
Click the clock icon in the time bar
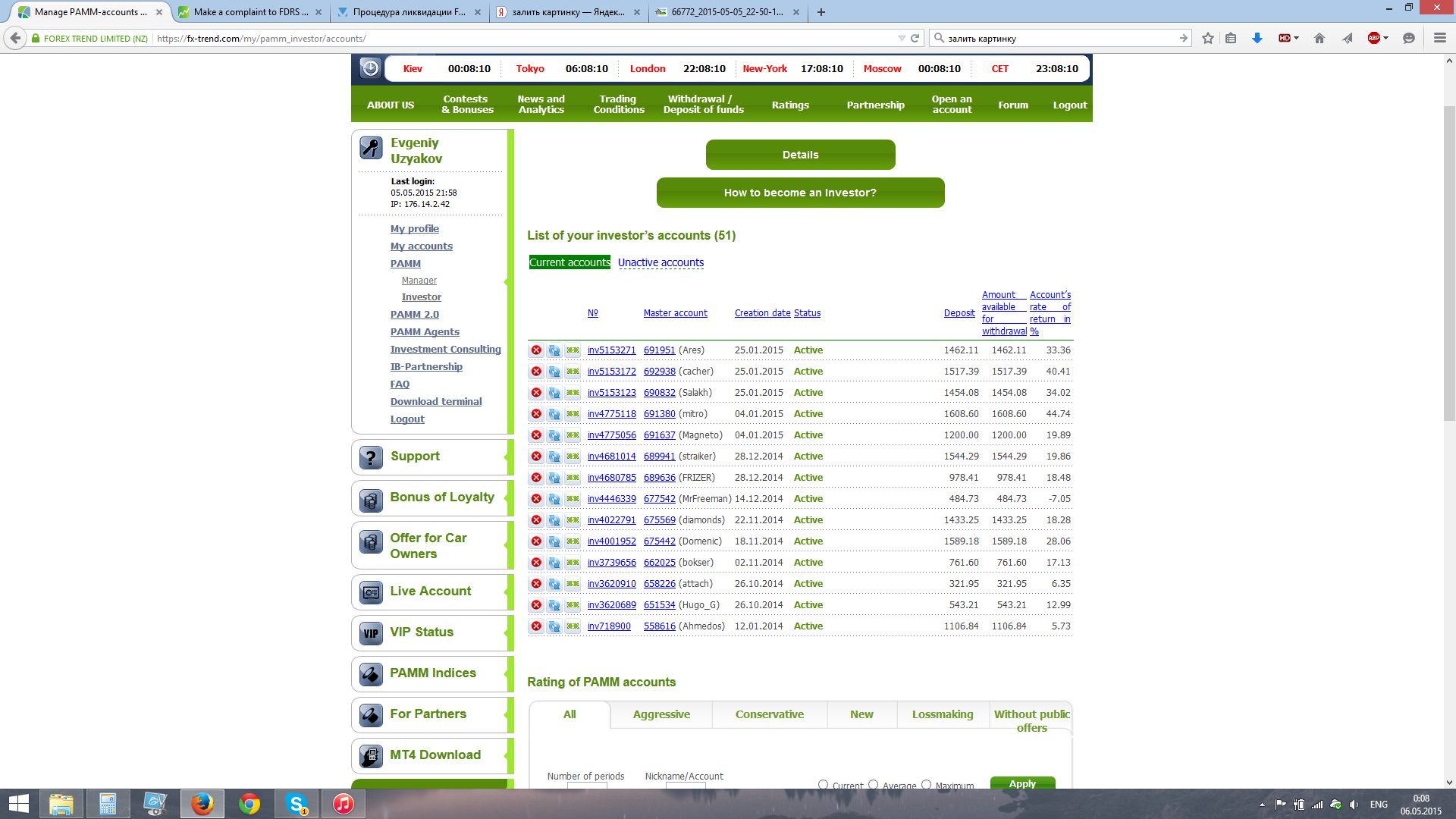370,68
